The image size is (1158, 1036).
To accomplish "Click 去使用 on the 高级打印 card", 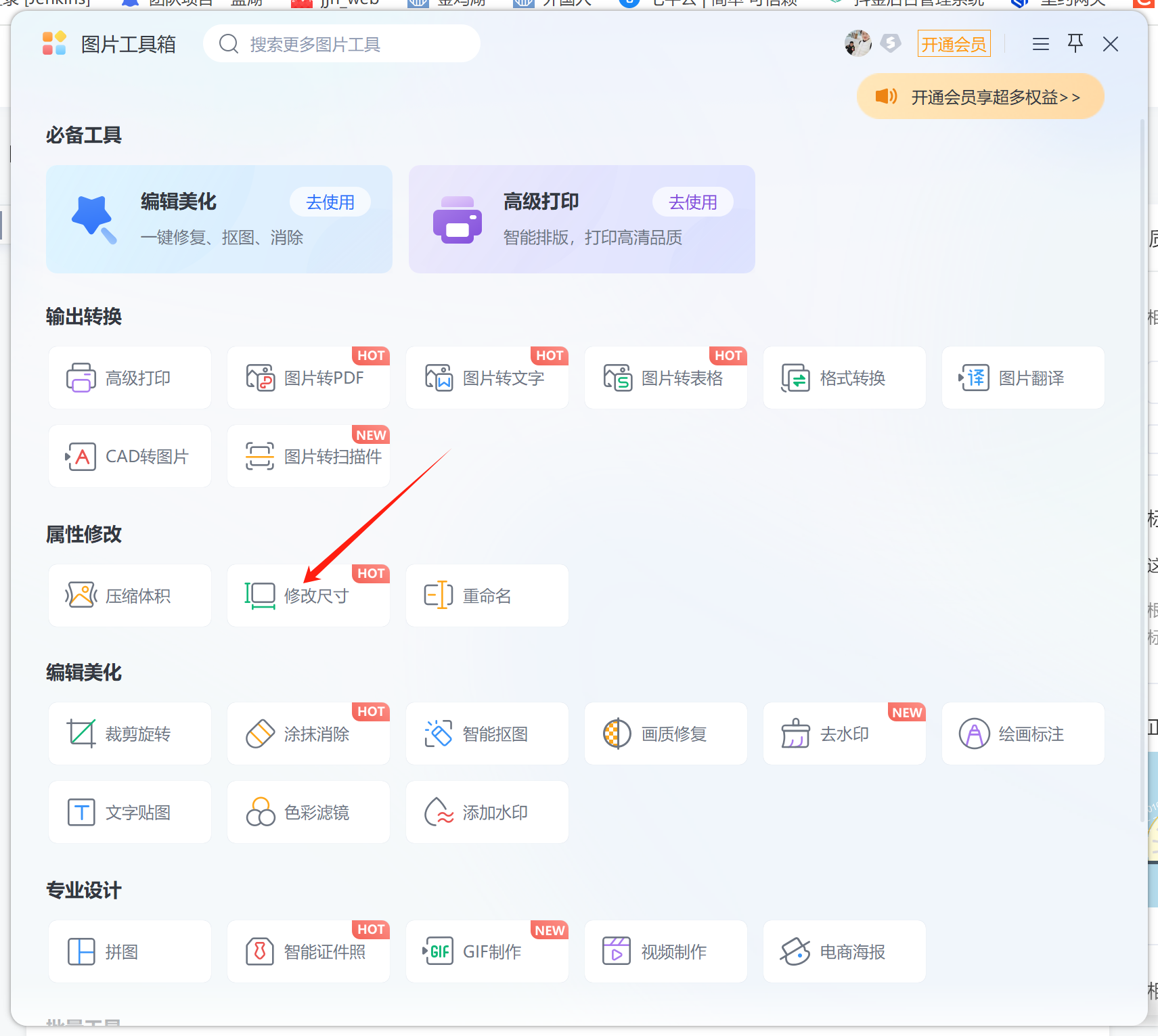I will click(x=693, y=202).
